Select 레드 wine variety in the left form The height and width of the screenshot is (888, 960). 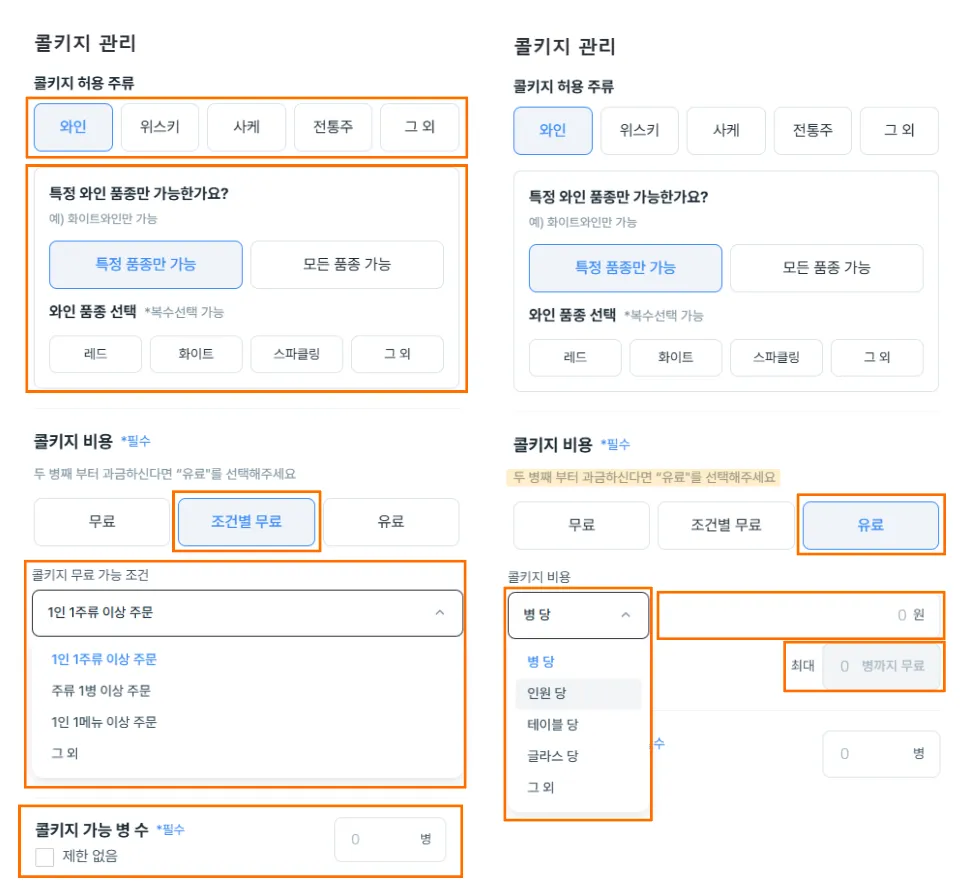pyautogui.click(x=95, y=354)
